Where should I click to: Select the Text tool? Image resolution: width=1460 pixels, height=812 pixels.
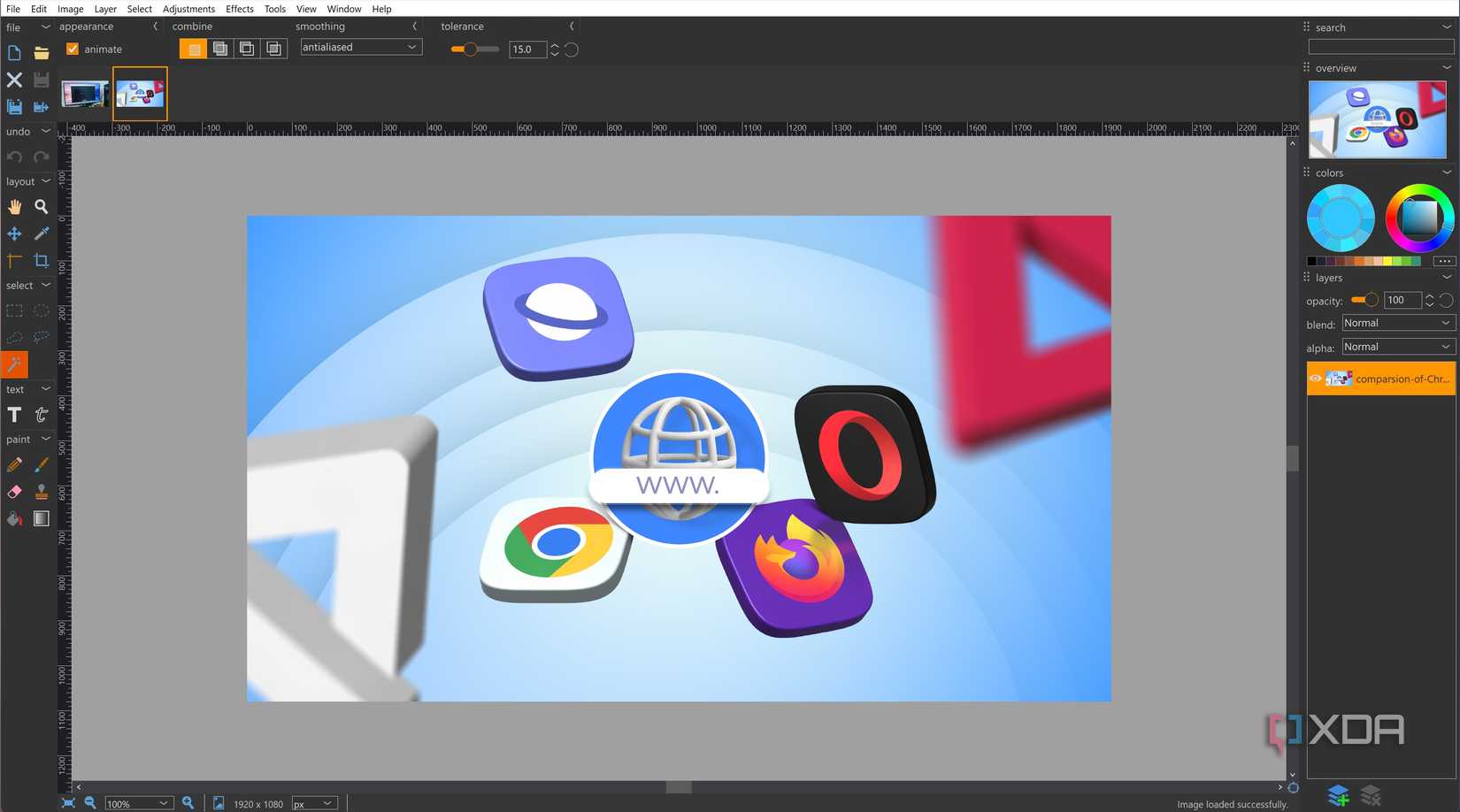pyautogui.click(x=14, y=415)
